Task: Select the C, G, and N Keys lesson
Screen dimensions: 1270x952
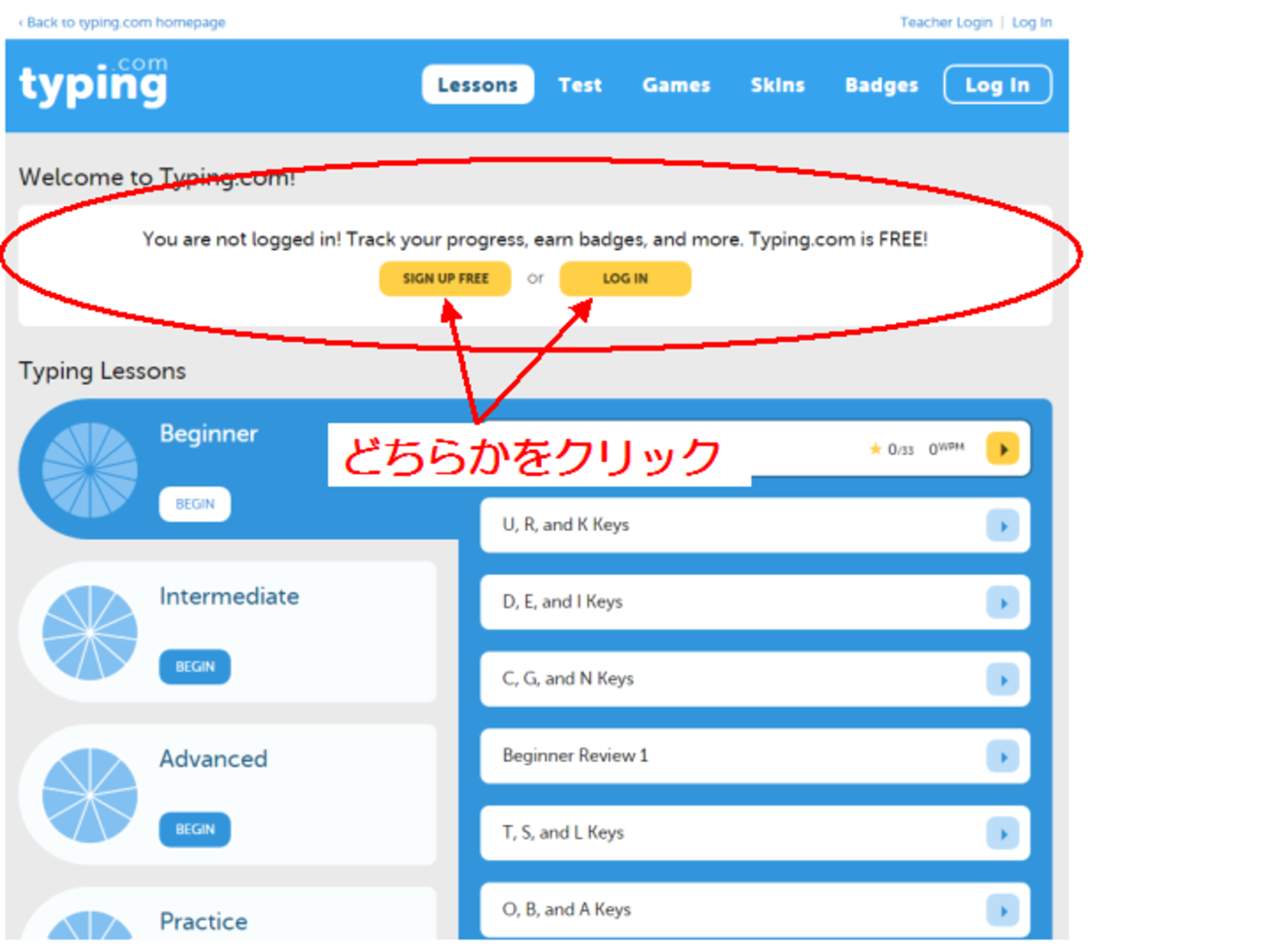Action: [x=755, y=679]
